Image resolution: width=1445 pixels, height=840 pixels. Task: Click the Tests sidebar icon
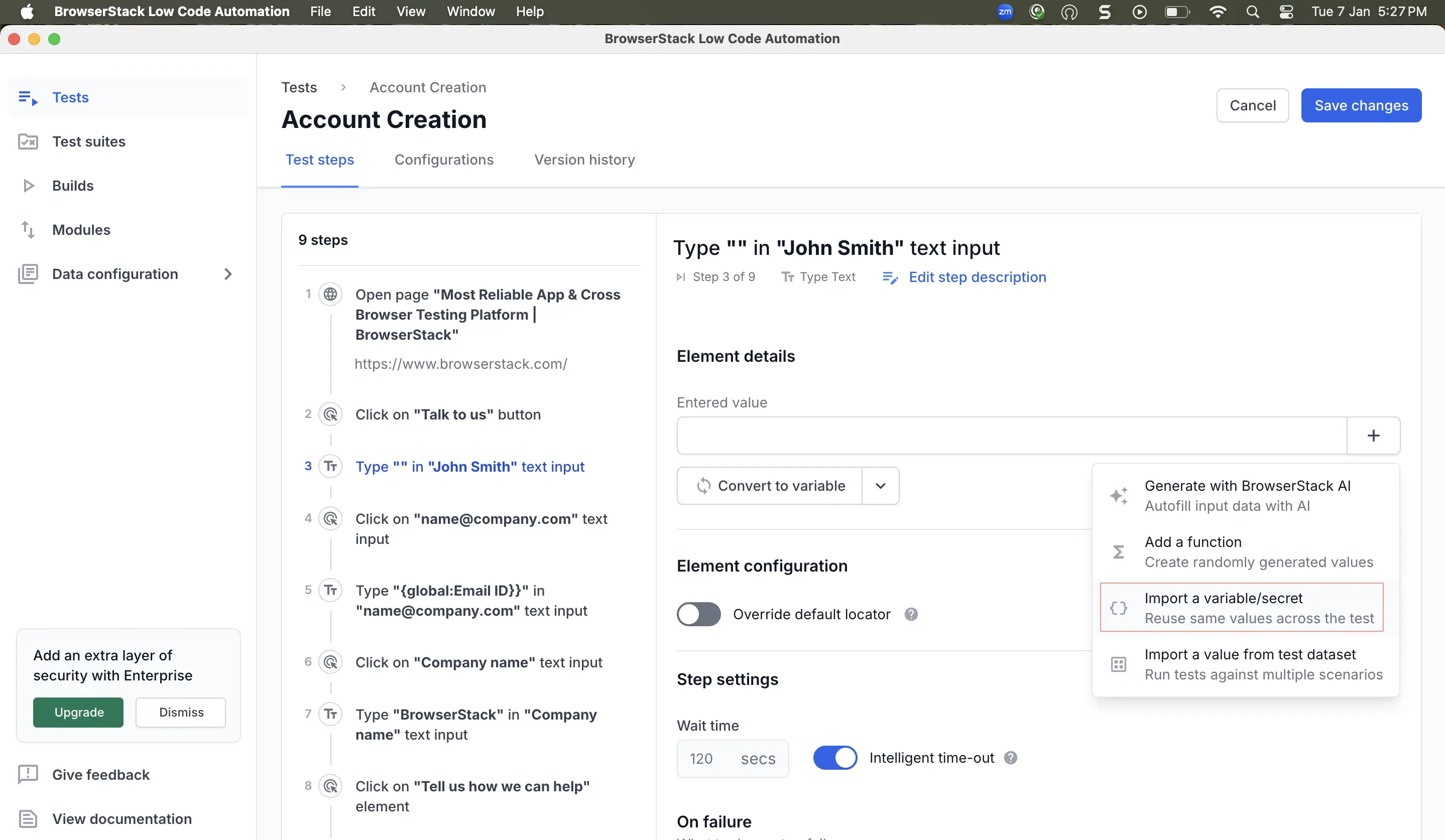coord(28,97)
